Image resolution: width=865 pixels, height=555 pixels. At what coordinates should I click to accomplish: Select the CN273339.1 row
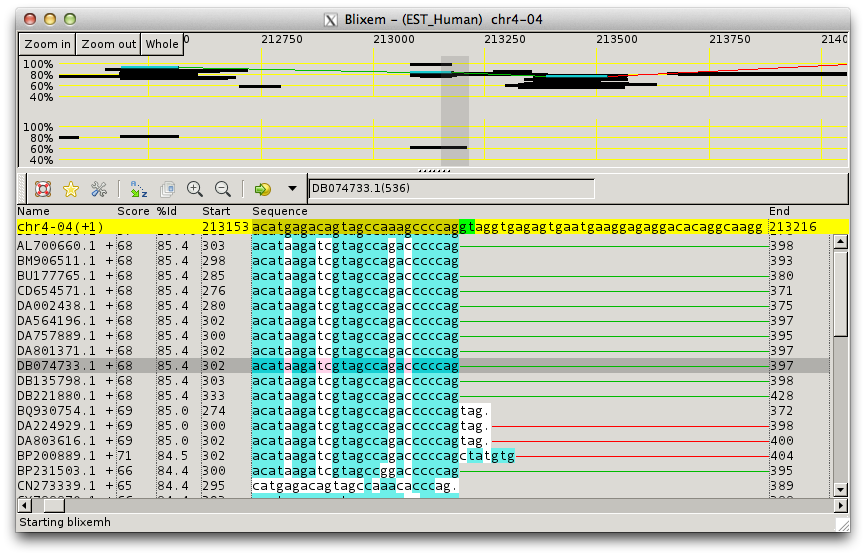[423, 486]
